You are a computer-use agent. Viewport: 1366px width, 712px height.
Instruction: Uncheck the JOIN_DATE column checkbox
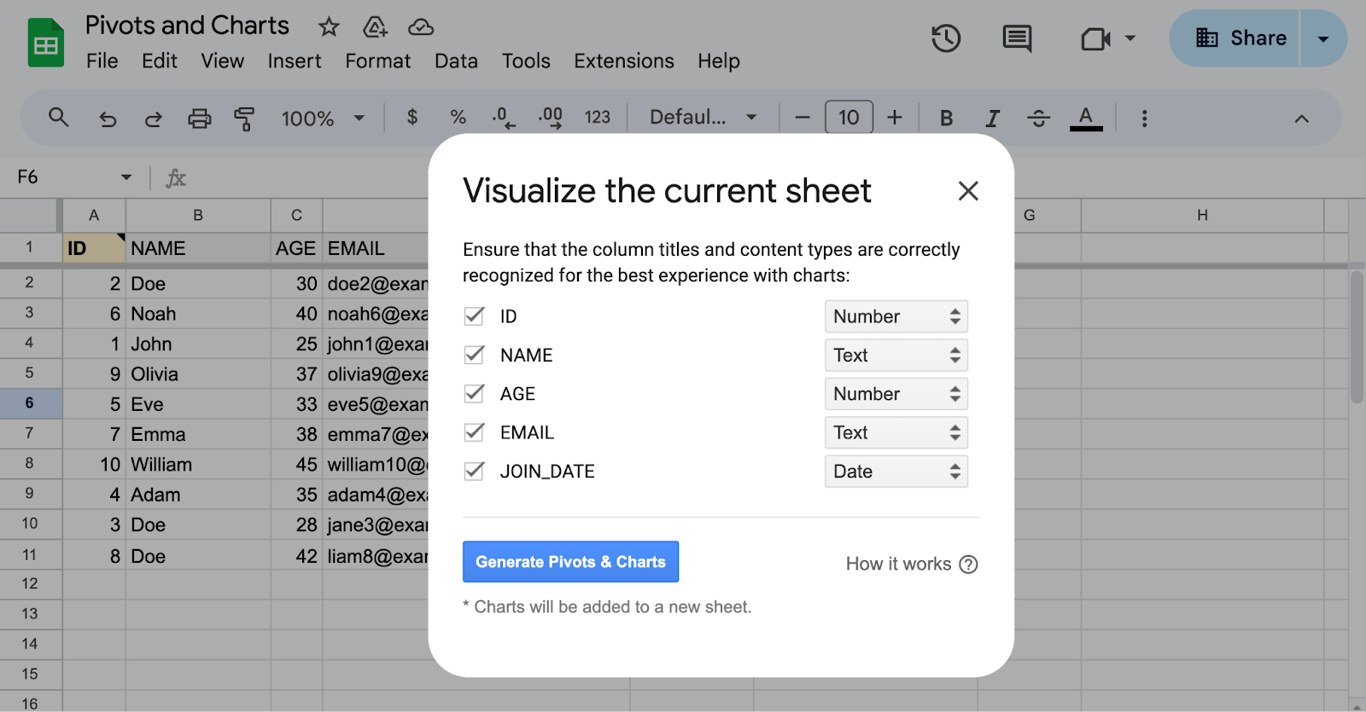point(474,470)
